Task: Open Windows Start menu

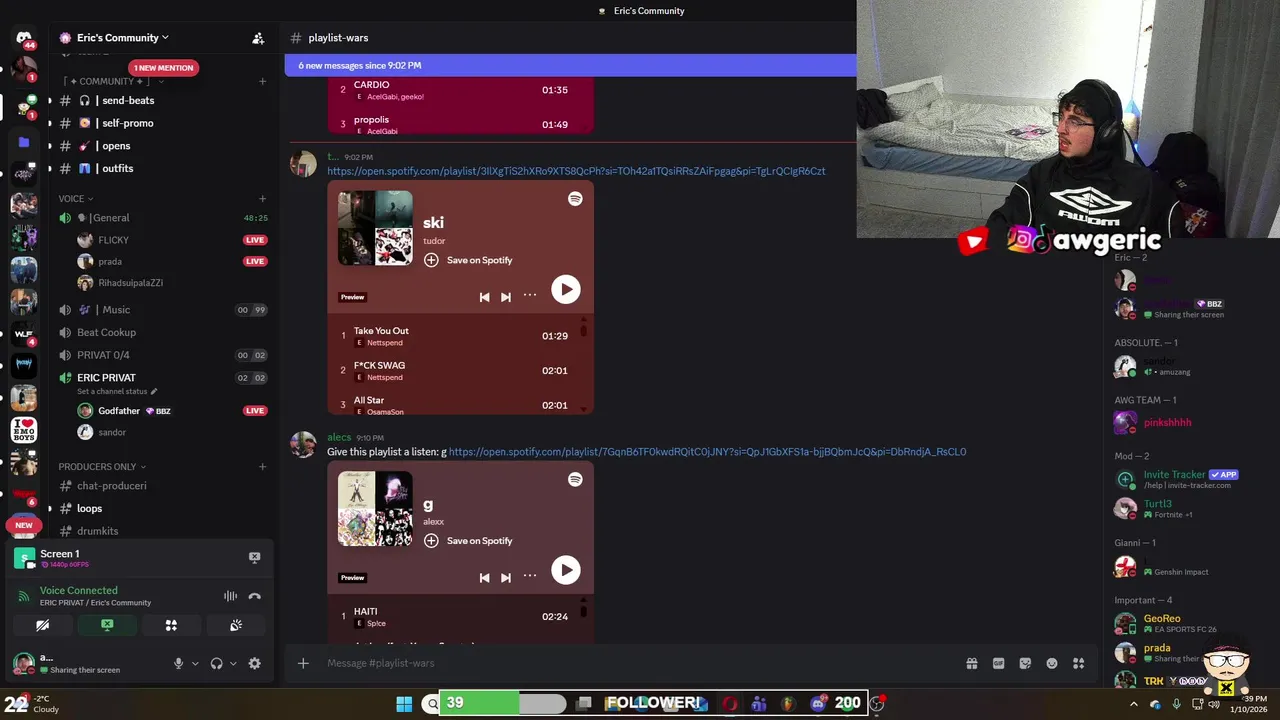Action: (x=404, y=704)
